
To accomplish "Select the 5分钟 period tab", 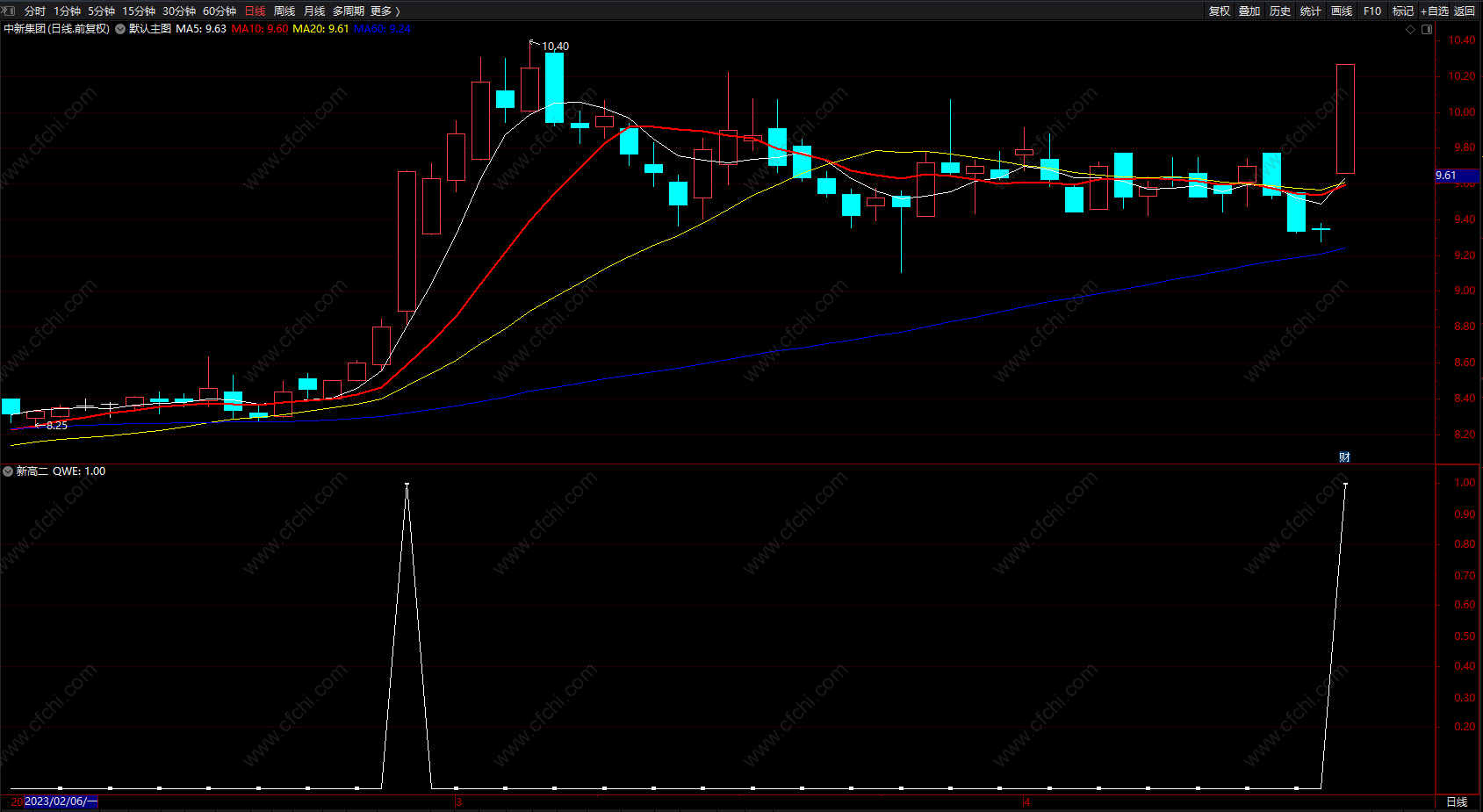I will coord(101,11).
